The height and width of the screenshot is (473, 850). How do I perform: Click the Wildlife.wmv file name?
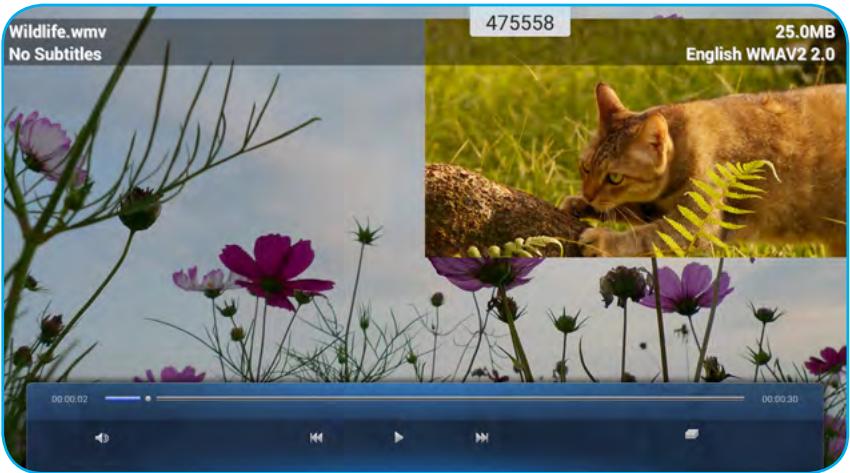pos(57,32)
